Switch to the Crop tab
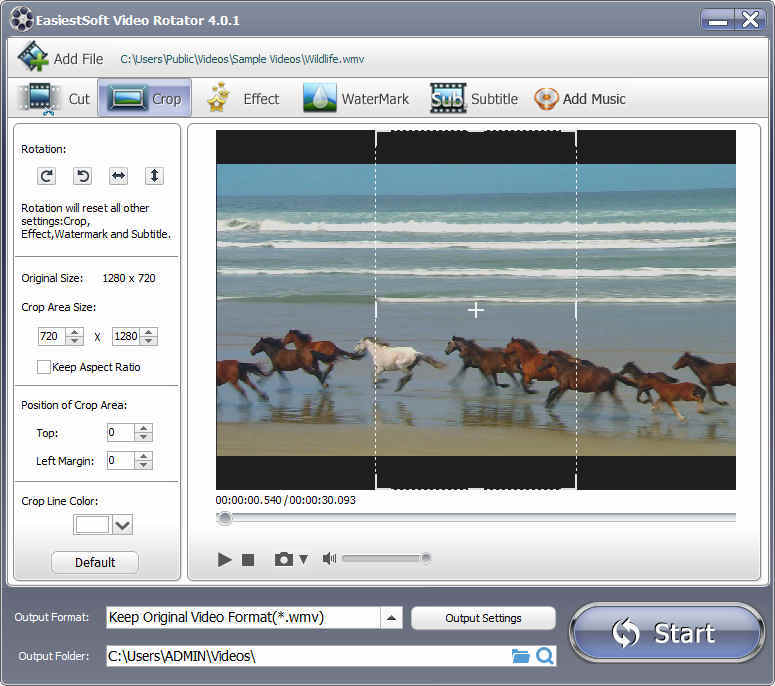Screen dimensions: 775x686 coord(144,98)
